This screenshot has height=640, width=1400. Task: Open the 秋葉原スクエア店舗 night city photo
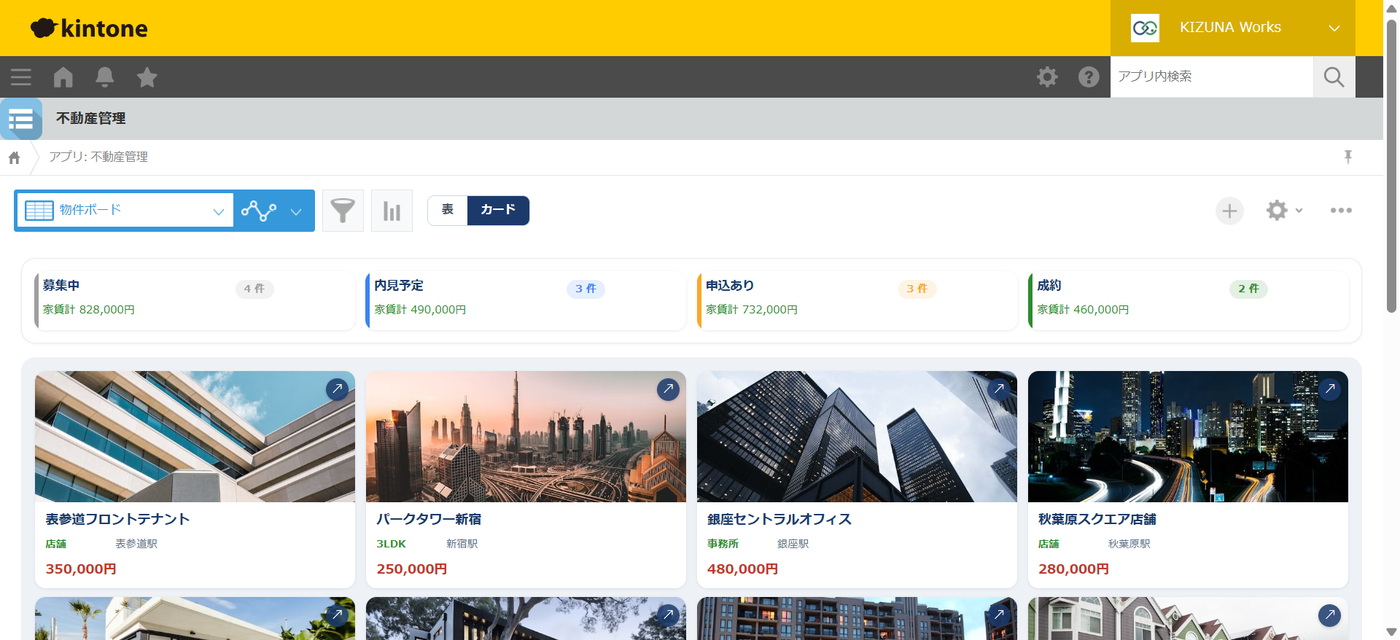point(1188,437)
